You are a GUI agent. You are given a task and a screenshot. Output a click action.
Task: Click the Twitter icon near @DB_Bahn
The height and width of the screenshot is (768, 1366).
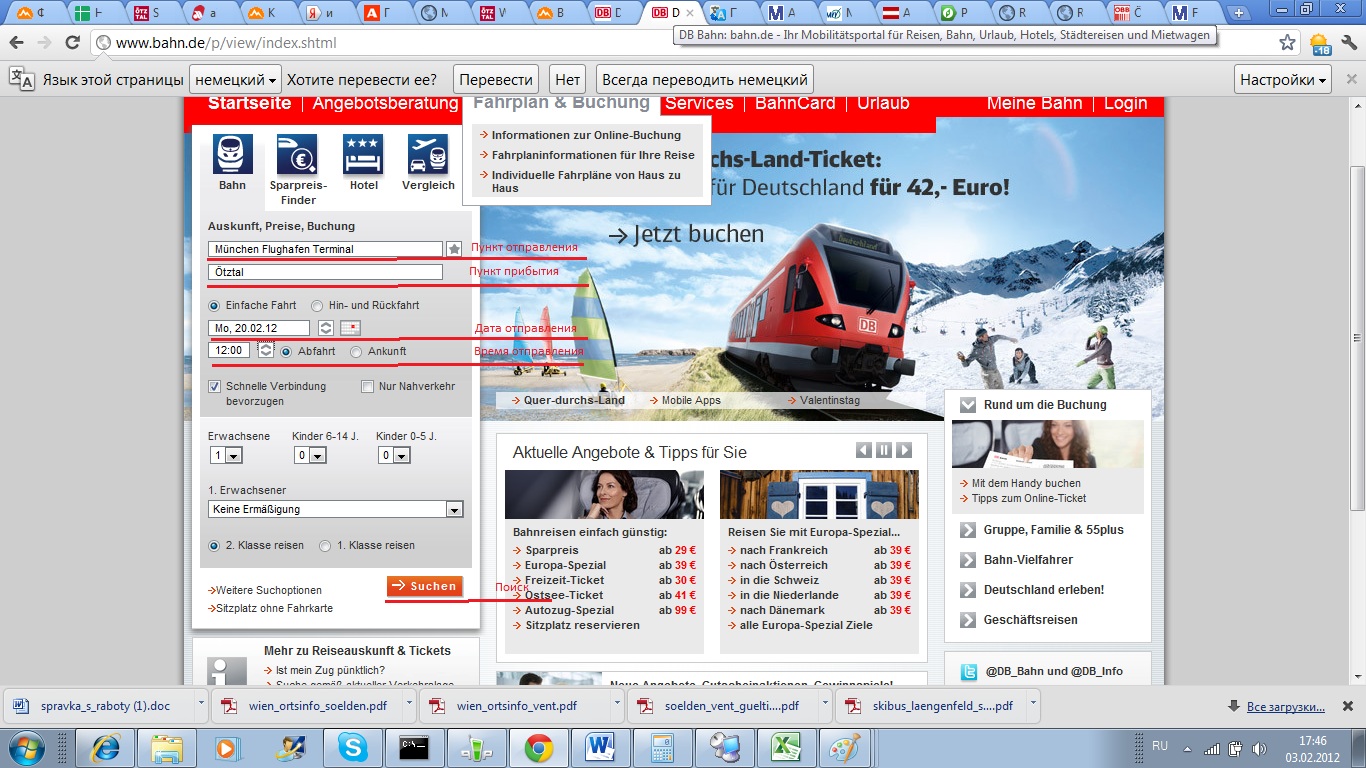point(968,671)
